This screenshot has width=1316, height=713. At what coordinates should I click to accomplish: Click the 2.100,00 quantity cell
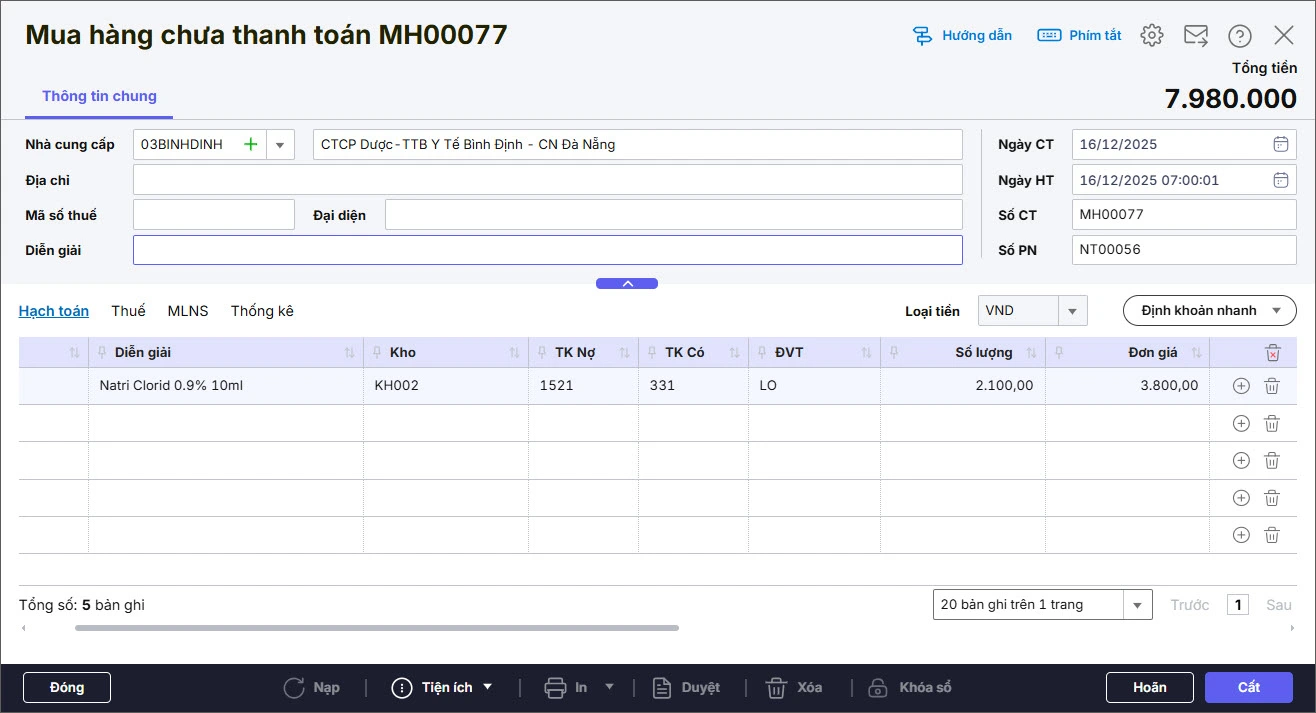[x=963, y=386]
